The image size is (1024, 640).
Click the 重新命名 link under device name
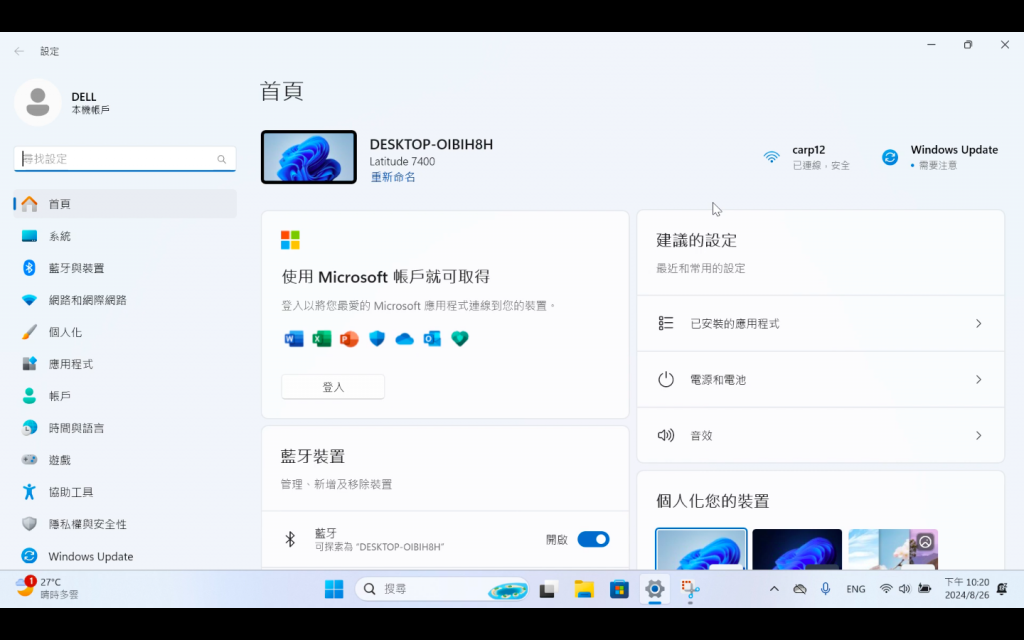click(392, 177)
